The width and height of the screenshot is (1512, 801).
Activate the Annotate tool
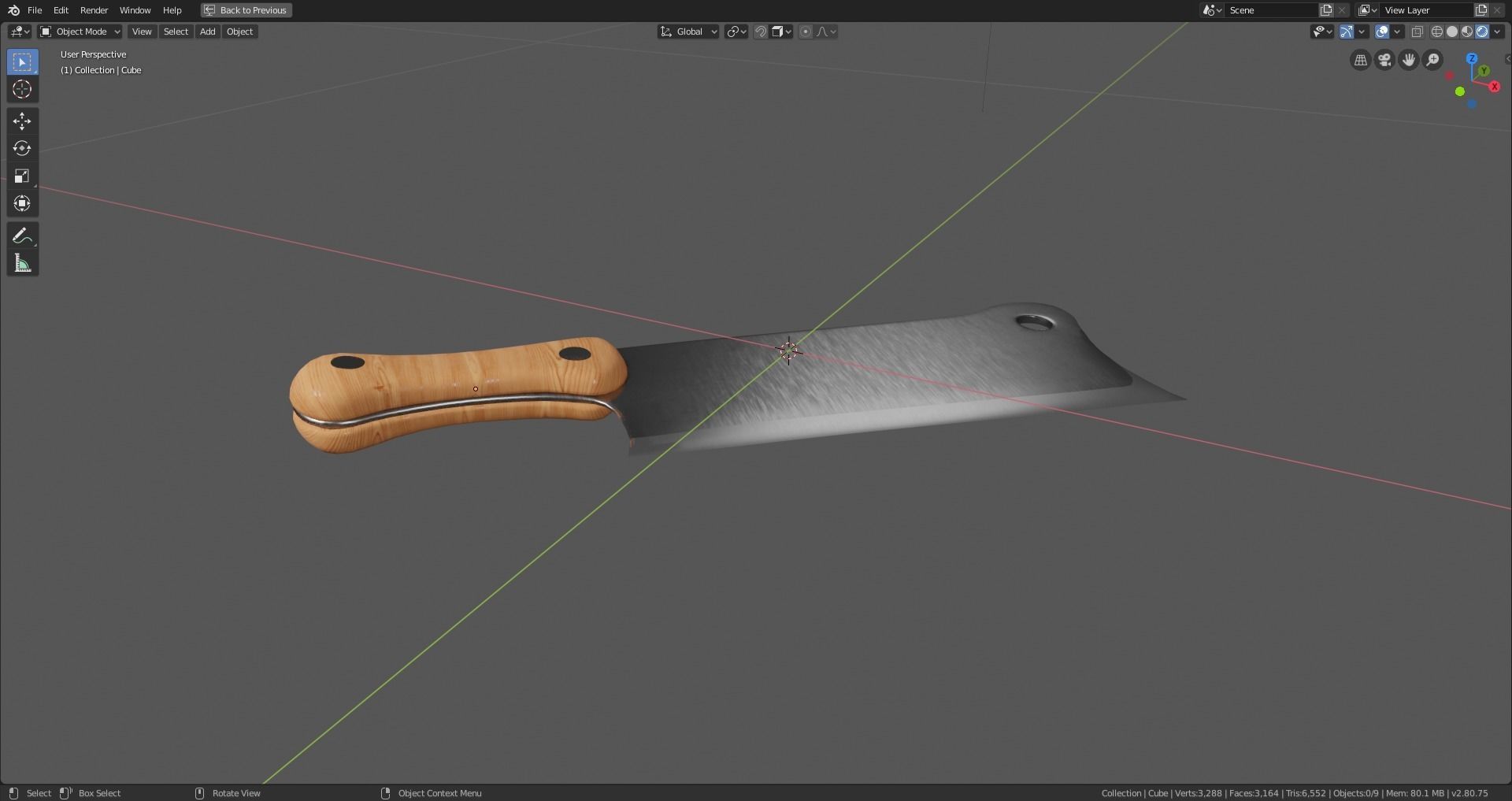[x=22, y=234]
